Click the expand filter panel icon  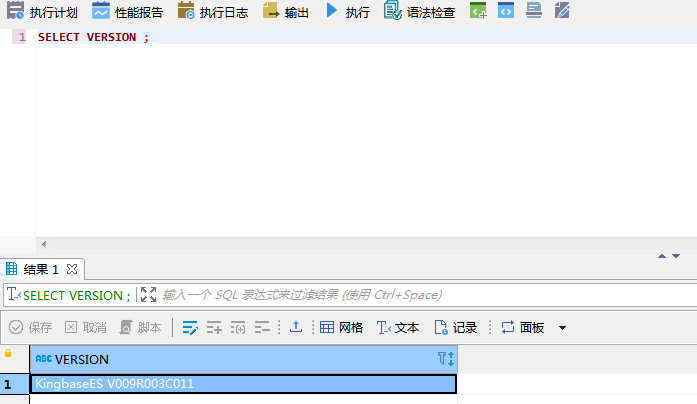pyautogui.click(x=149, y=295)
